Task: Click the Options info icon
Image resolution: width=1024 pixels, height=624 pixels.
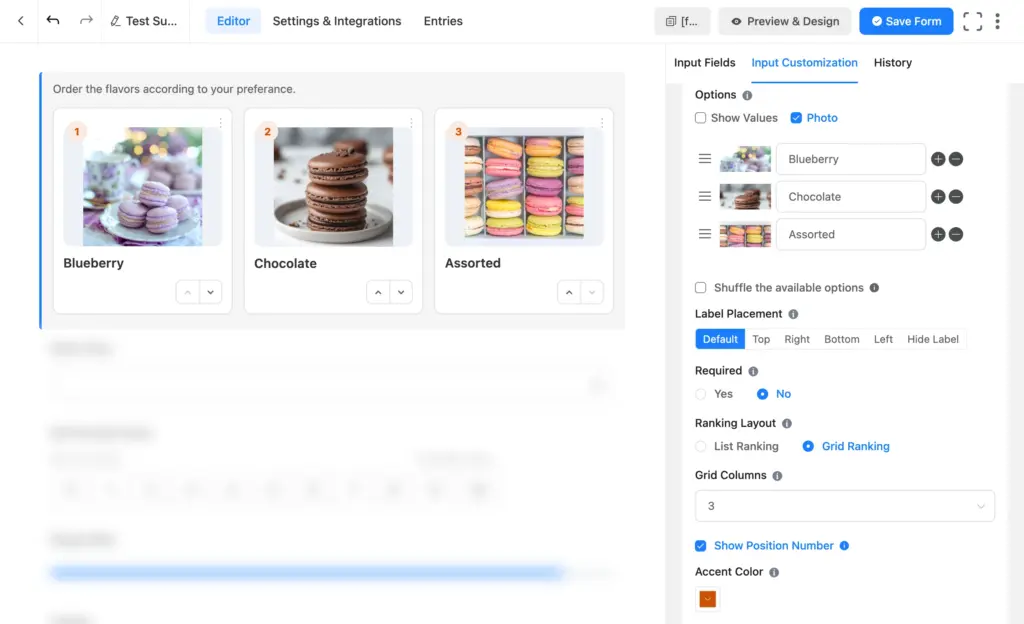Action: (747, 95)
